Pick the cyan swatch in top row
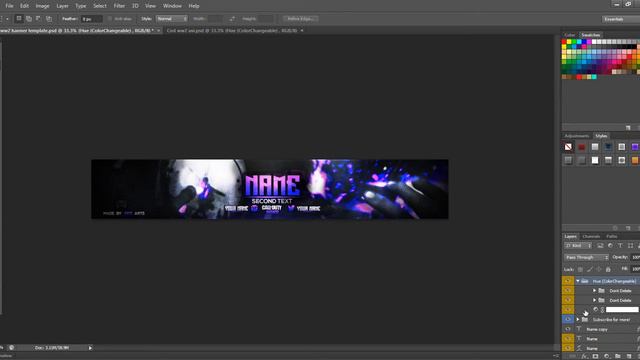The height and width of the screenshot is (360, 640). pyautogui.click(x=579, y=42)
